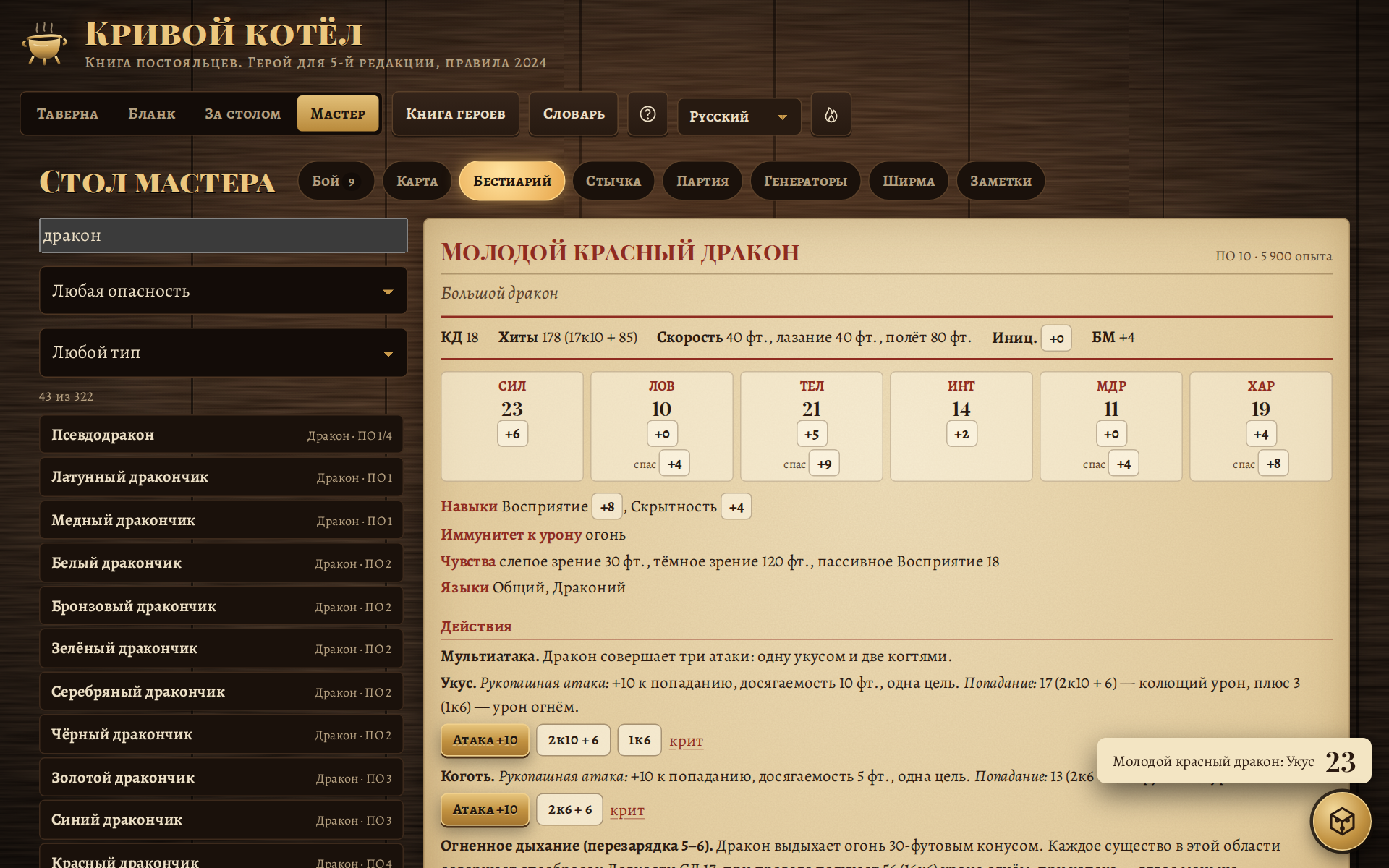The width and height of the screenshot is (1389, 868).
Task: Open the Генераторы tab
Action: [x=805, y=181]
